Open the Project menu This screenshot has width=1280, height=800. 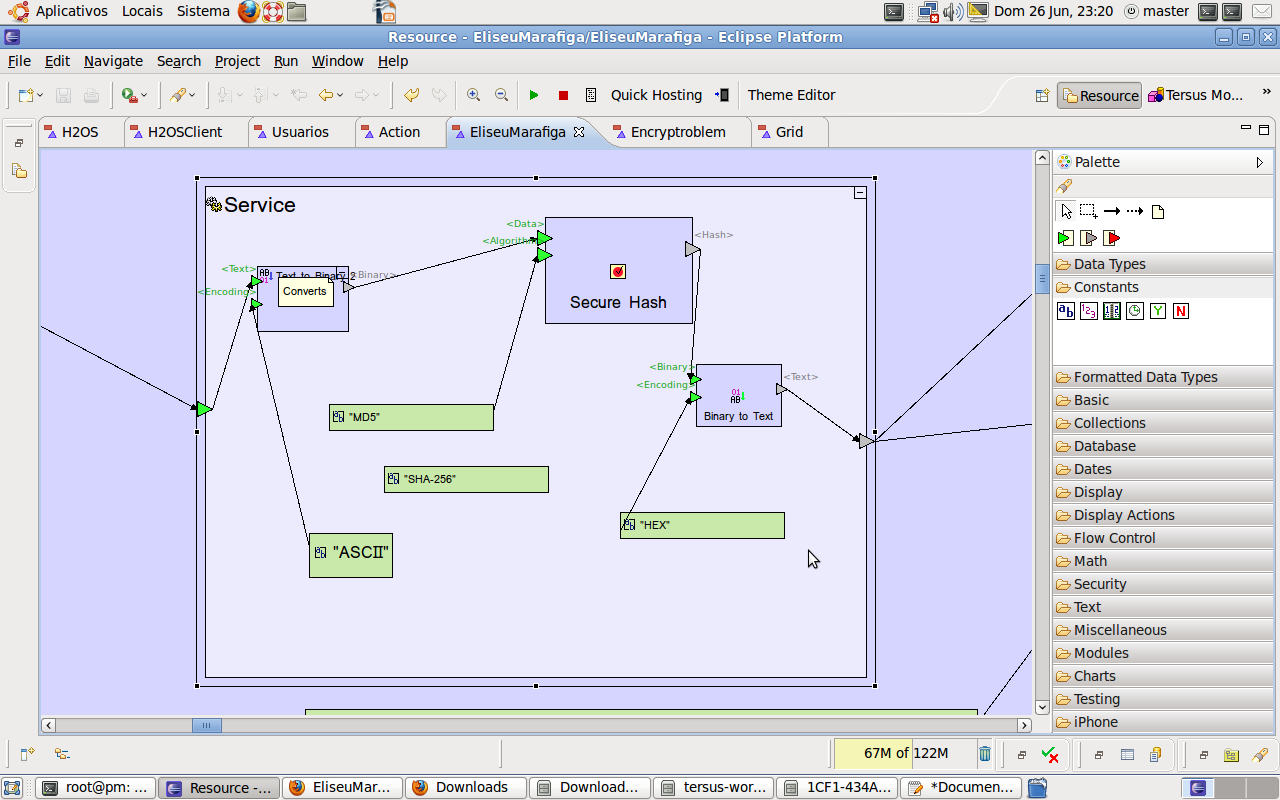point(237,61)
